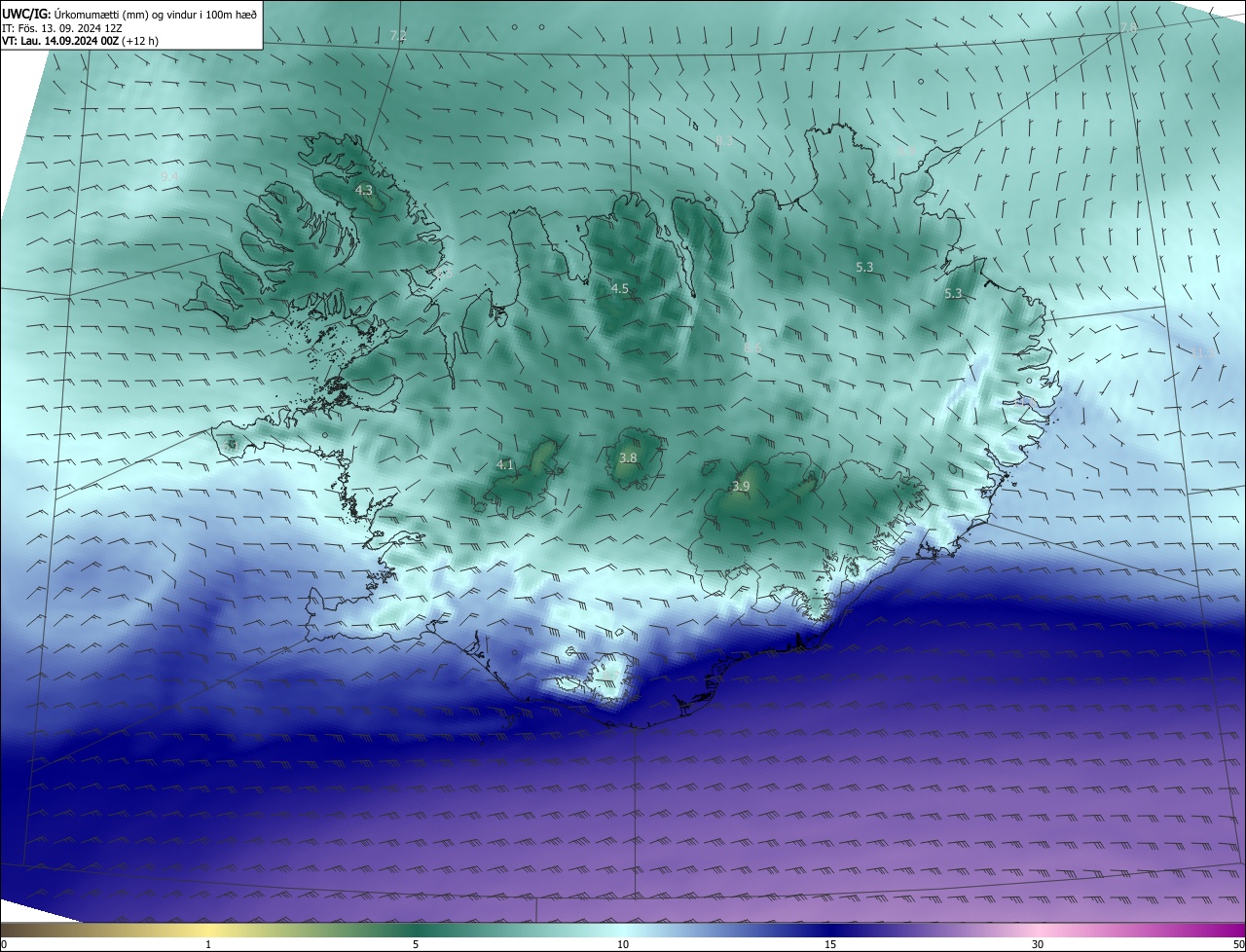Click the "VT: Lau. 14.09.2024 00Z (+12 h)" line
Screen dimensions: 1246x952
coord(80,41)
